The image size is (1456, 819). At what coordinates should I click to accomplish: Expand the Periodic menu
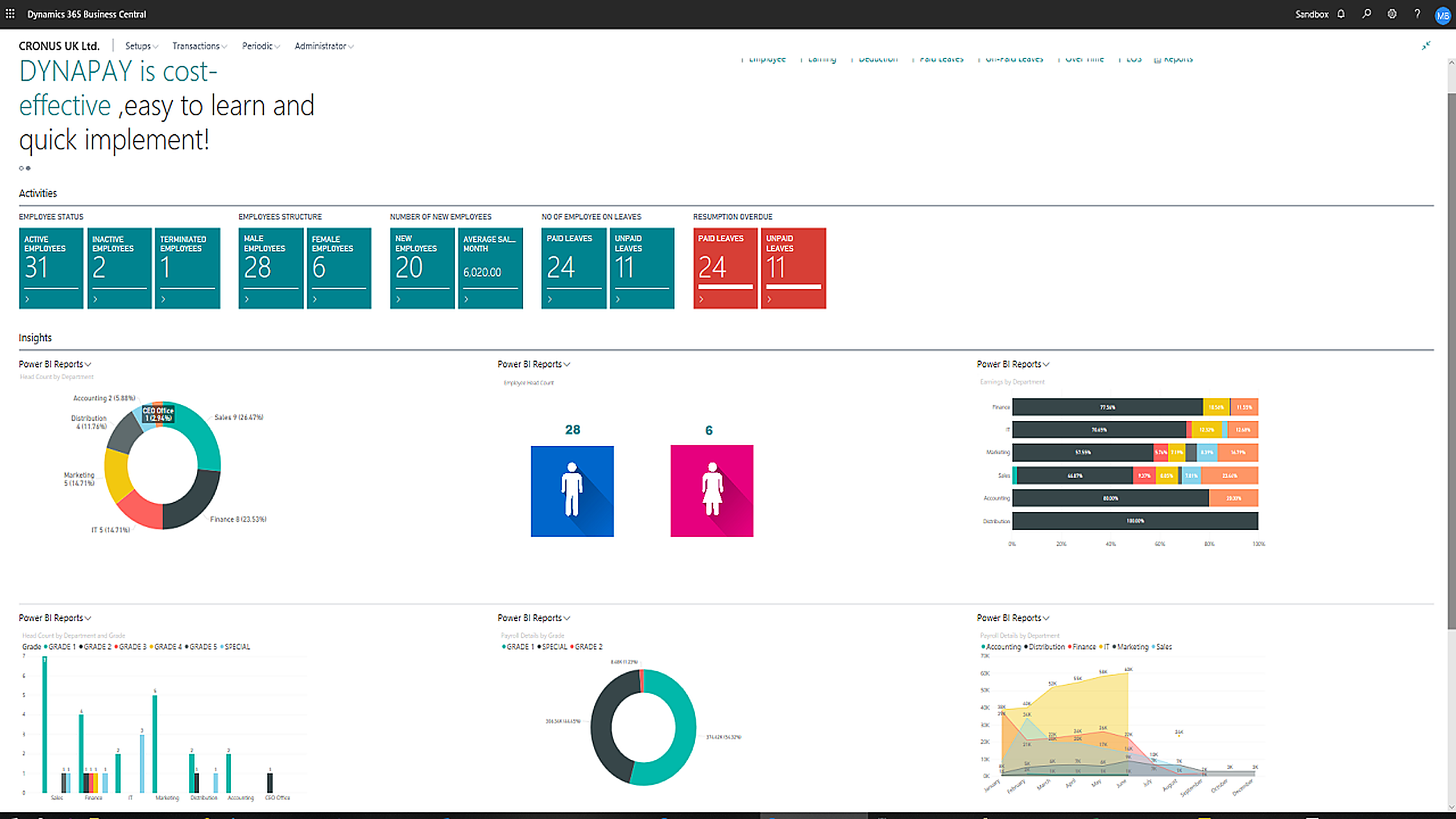click(x=261, y=46)
